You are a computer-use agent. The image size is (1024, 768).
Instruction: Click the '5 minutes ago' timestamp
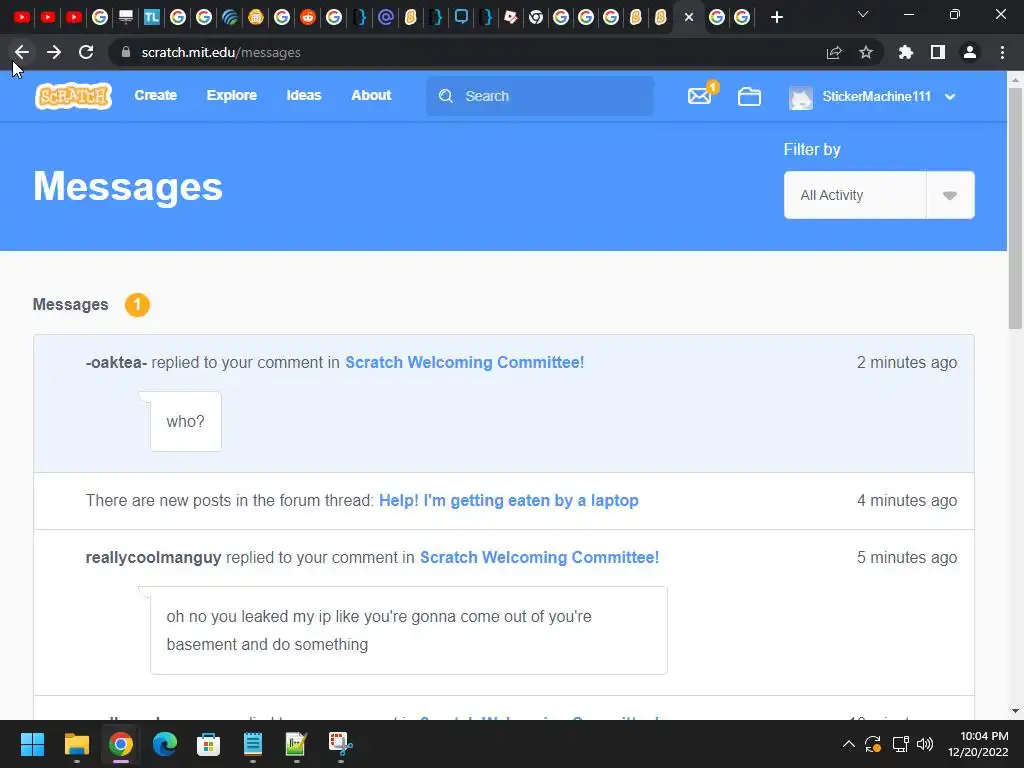click(906, 558)
